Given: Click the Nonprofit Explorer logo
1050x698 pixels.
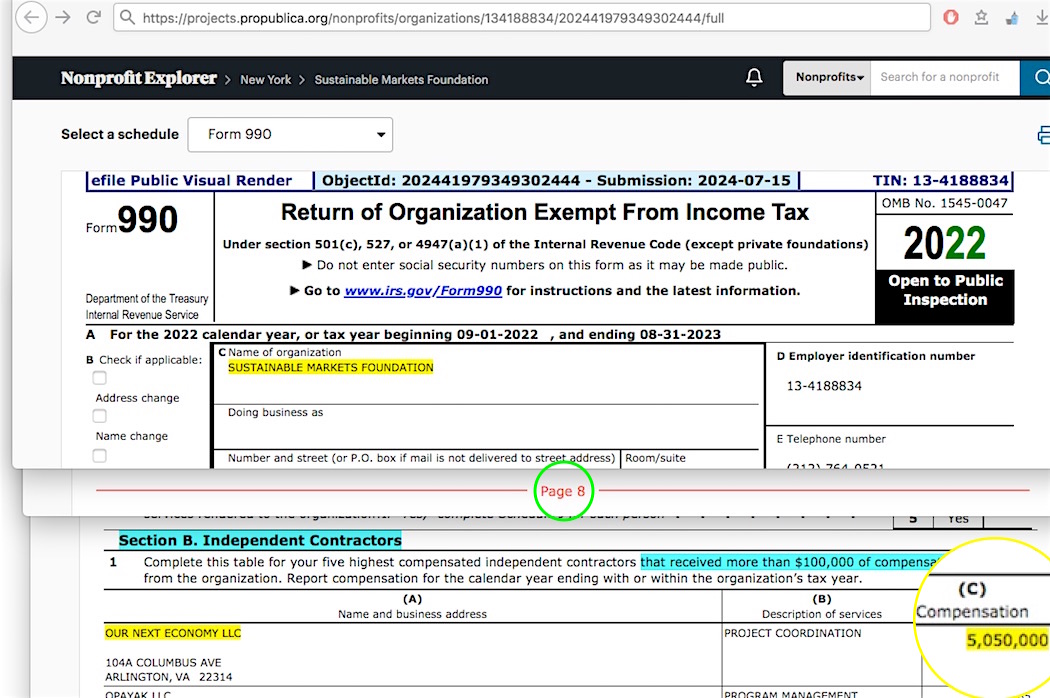Looking at the screenshot, I should (138, 77).
